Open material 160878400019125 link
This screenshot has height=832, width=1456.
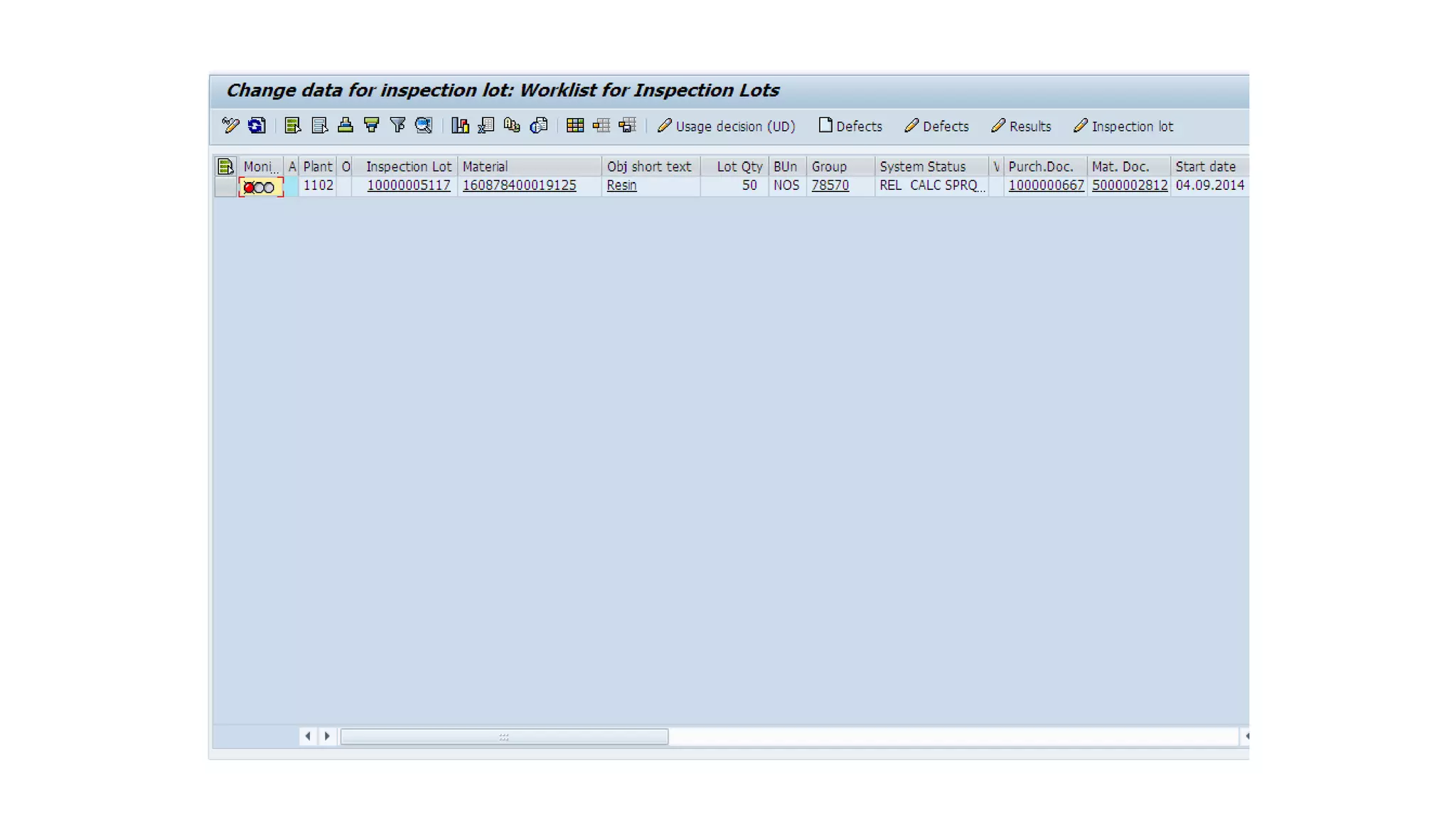click(x=519, y=186)
